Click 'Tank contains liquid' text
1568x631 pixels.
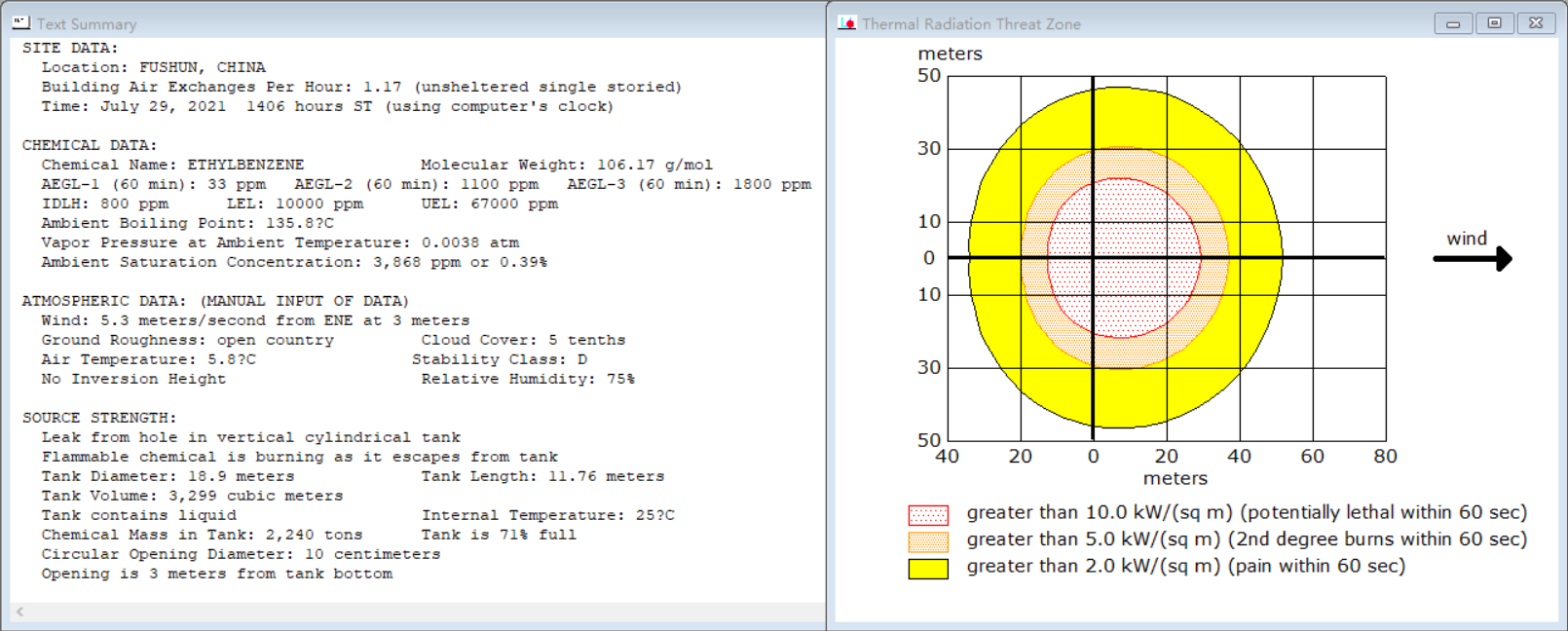138,515
